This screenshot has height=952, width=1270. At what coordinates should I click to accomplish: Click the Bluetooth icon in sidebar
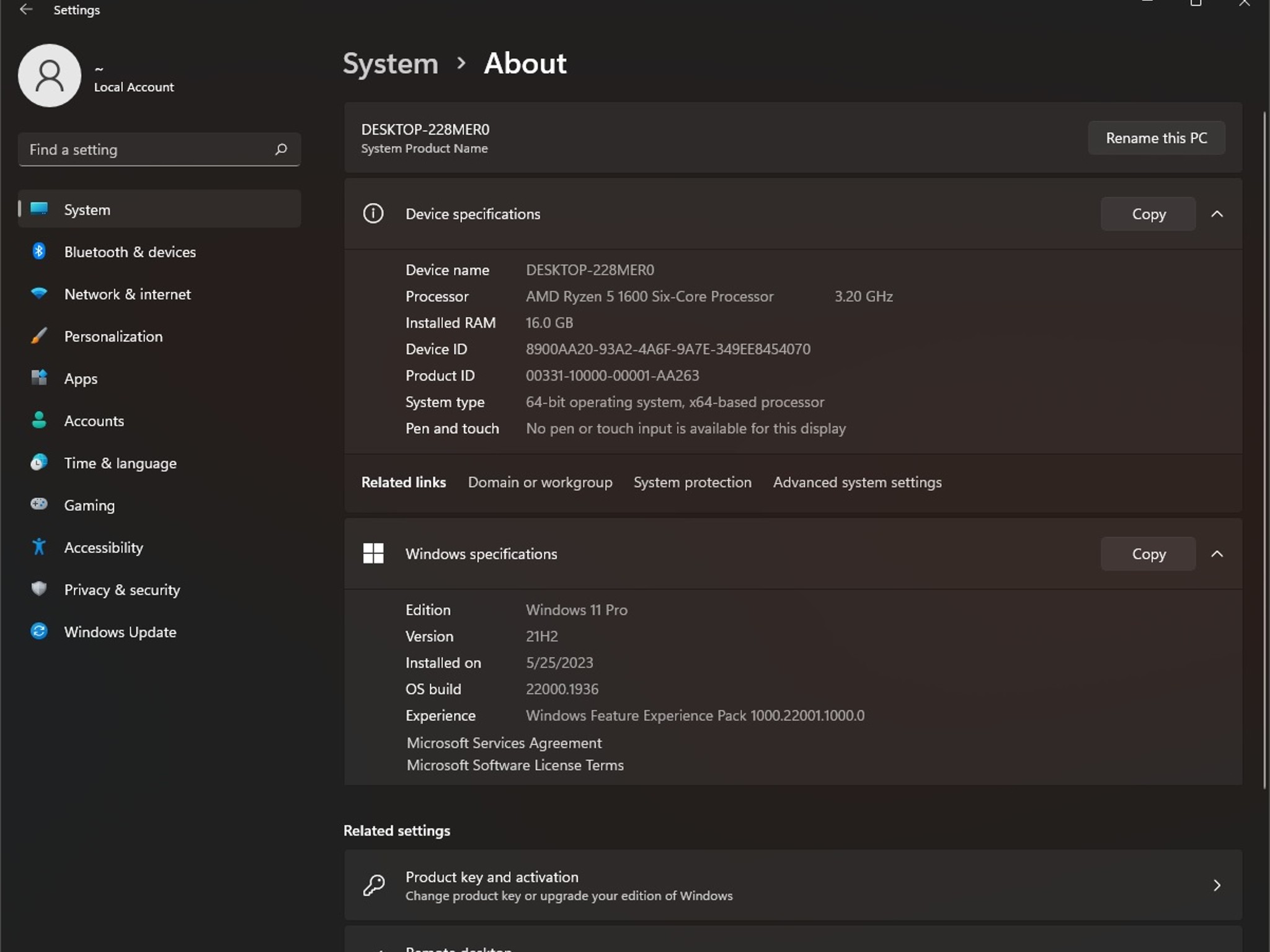coord(39,251)
